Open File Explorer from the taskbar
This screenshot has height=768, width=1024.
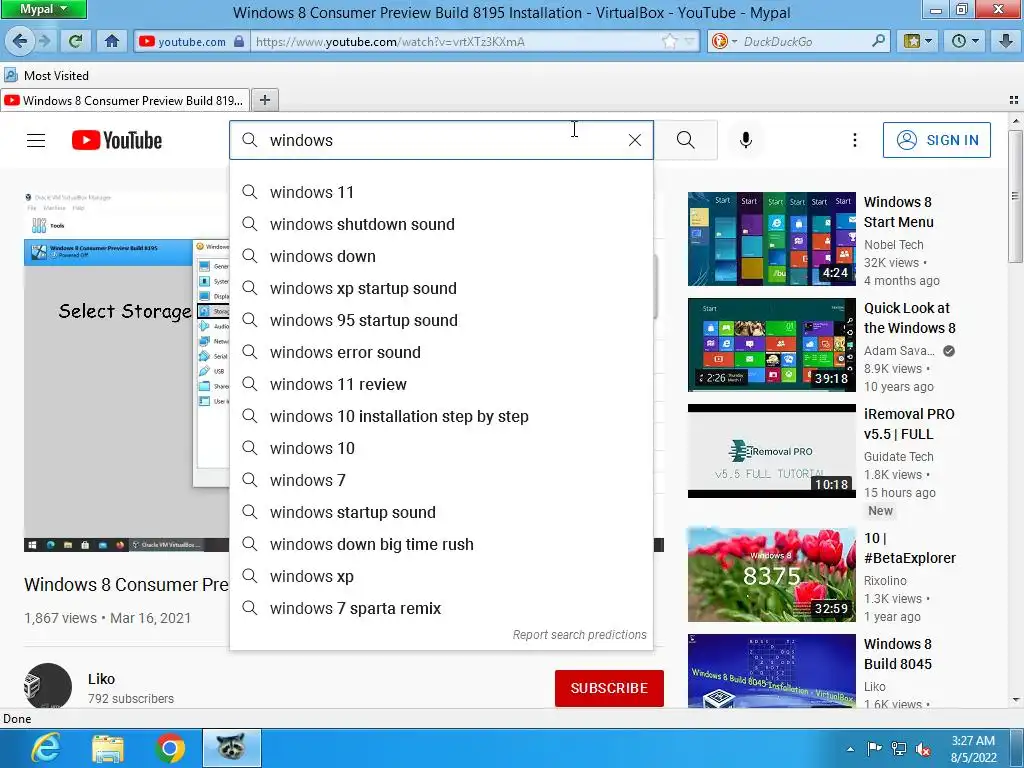click(x=108, y=748)
